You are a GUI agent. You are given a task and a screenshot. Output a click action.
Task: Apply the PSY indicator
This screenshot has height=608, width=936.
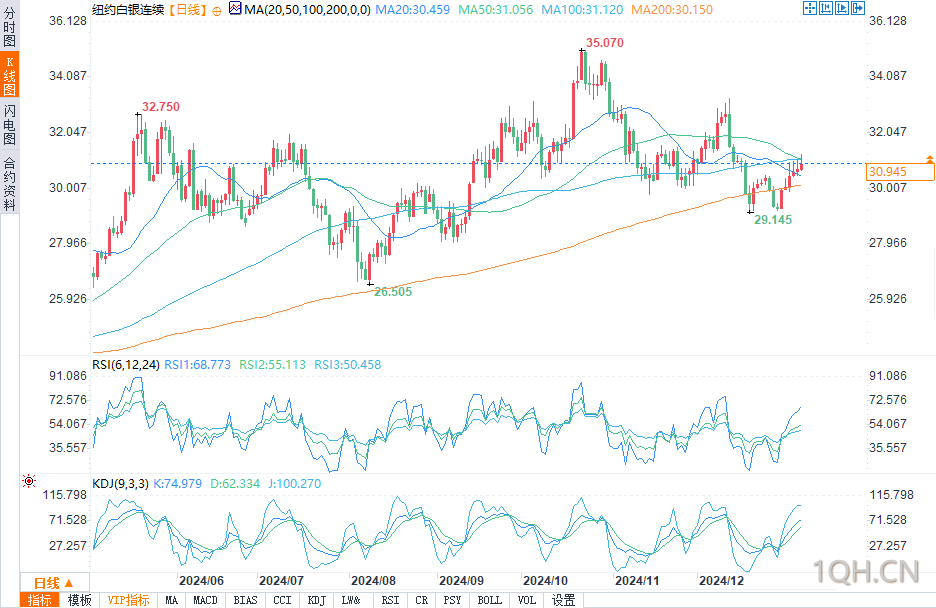452,600
